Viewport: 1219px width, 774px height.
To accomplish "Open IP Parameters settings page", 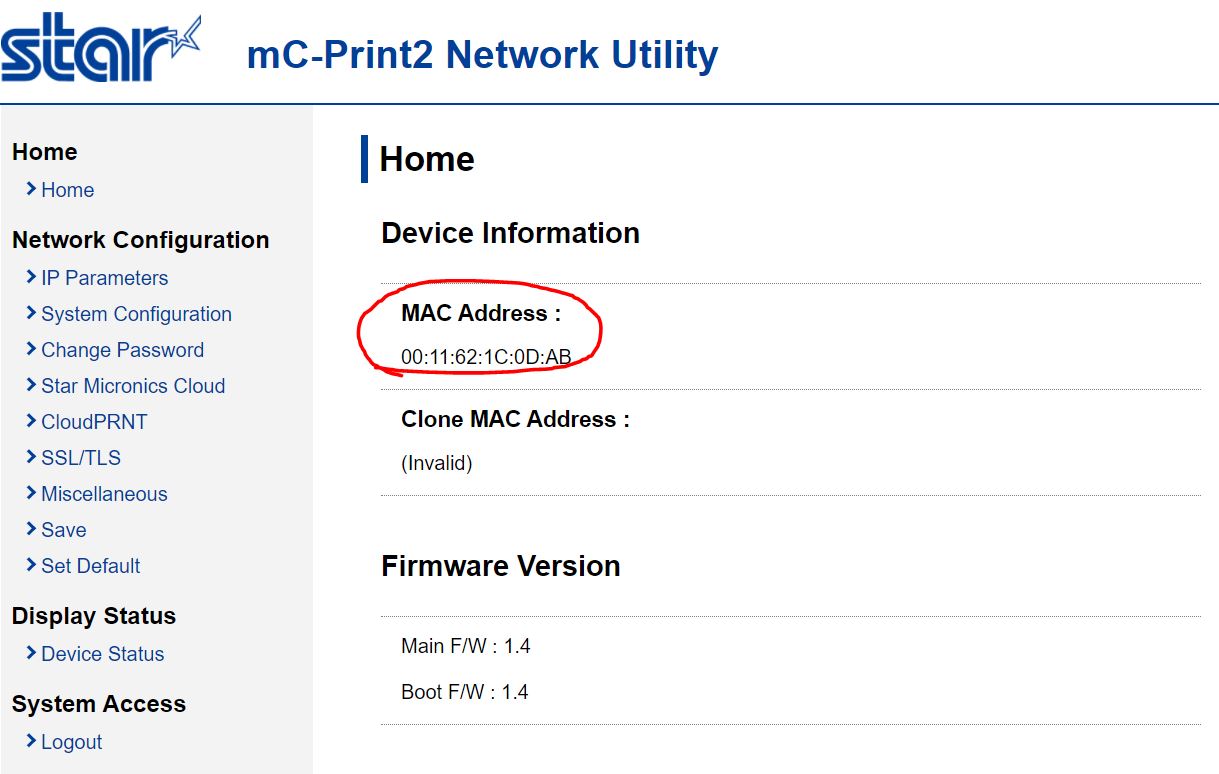I will [x=104, y=278].
